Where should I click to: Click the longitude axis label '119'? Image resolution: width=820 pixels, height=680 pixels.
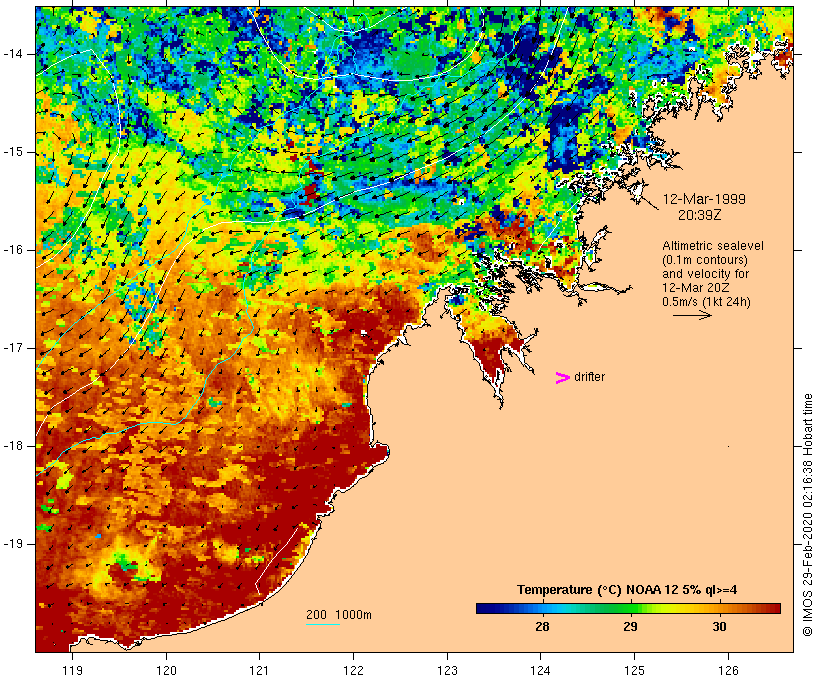coord(72,670)
